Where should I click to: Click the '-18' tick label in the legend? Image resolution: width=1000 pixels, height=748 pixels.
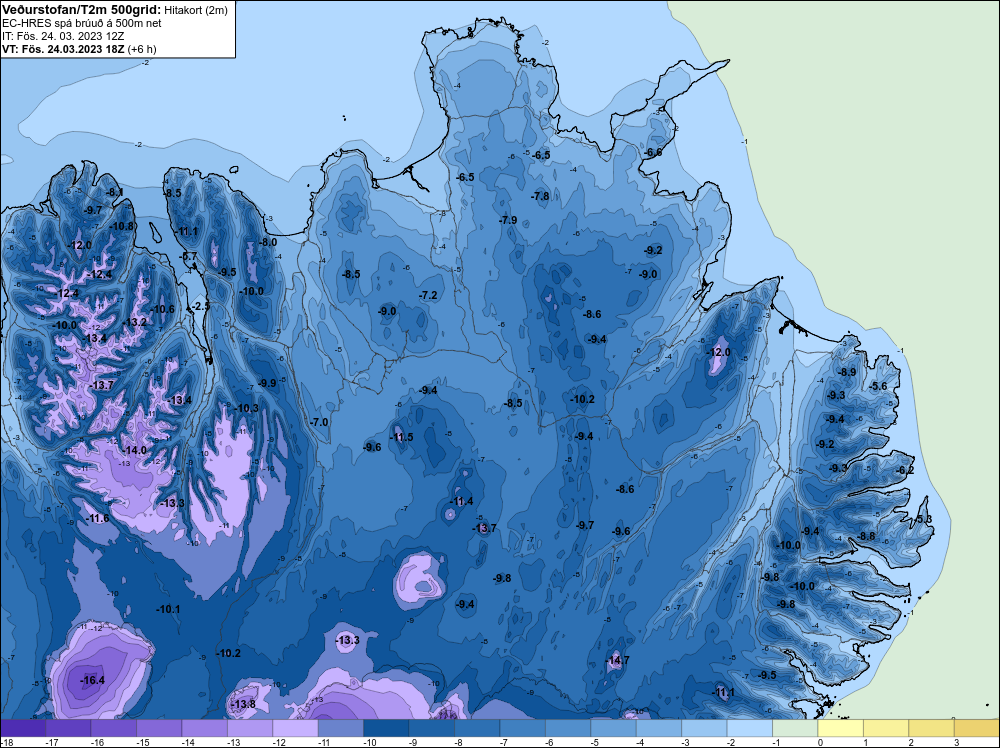[7, 742]
